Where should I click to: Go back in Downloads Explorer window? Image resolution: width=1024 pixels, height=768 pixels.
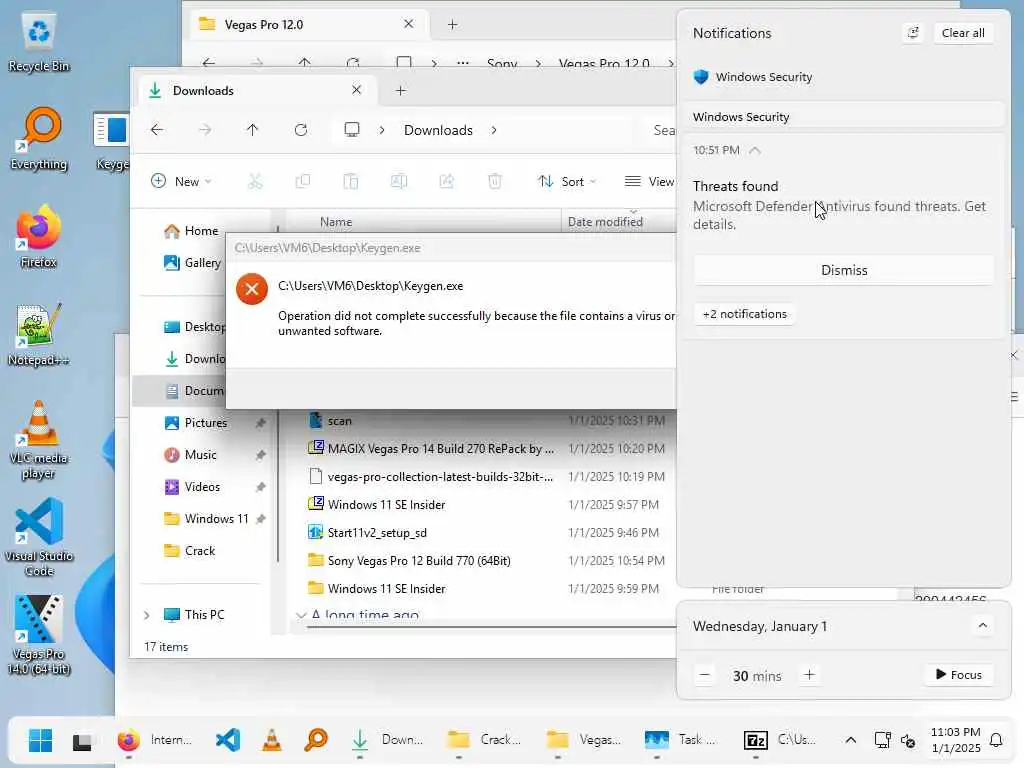tap(157, 130)
